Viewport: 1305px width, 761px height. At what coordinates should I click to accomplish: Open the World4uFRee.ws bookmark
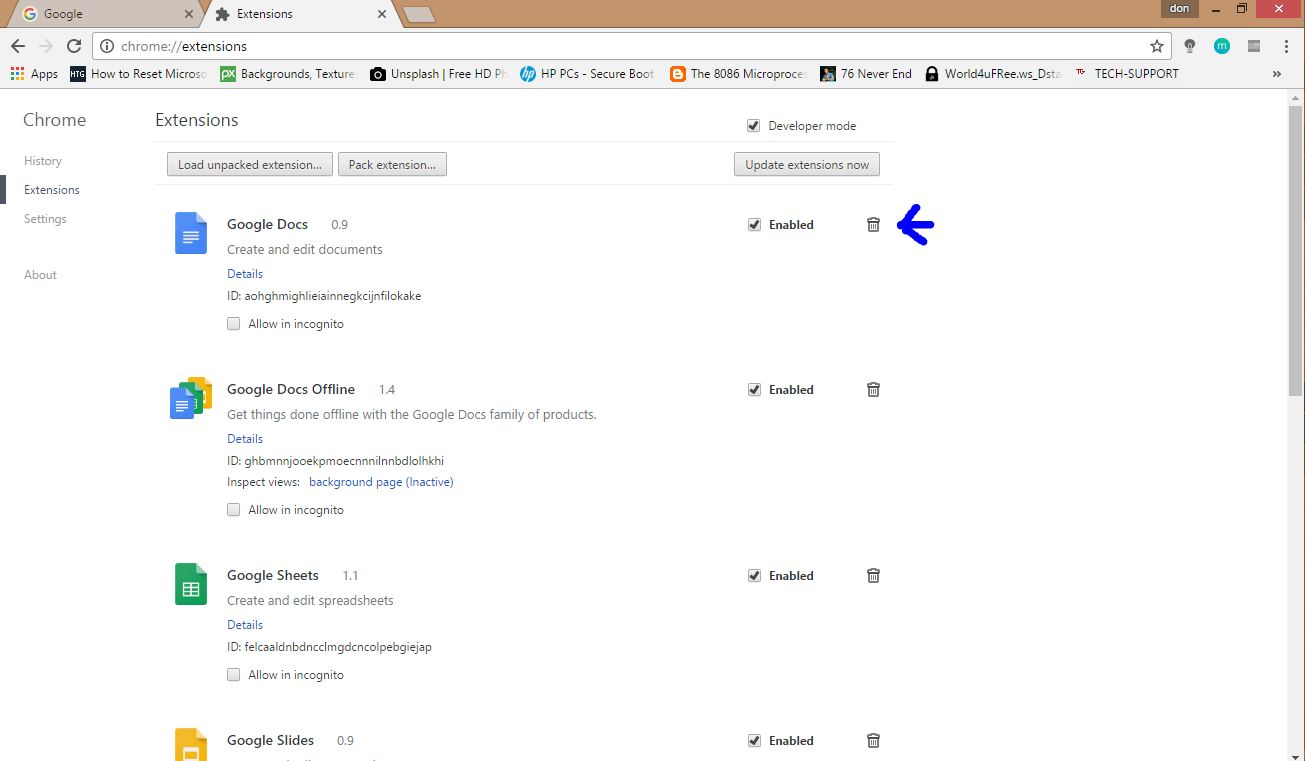pos(993,74)
